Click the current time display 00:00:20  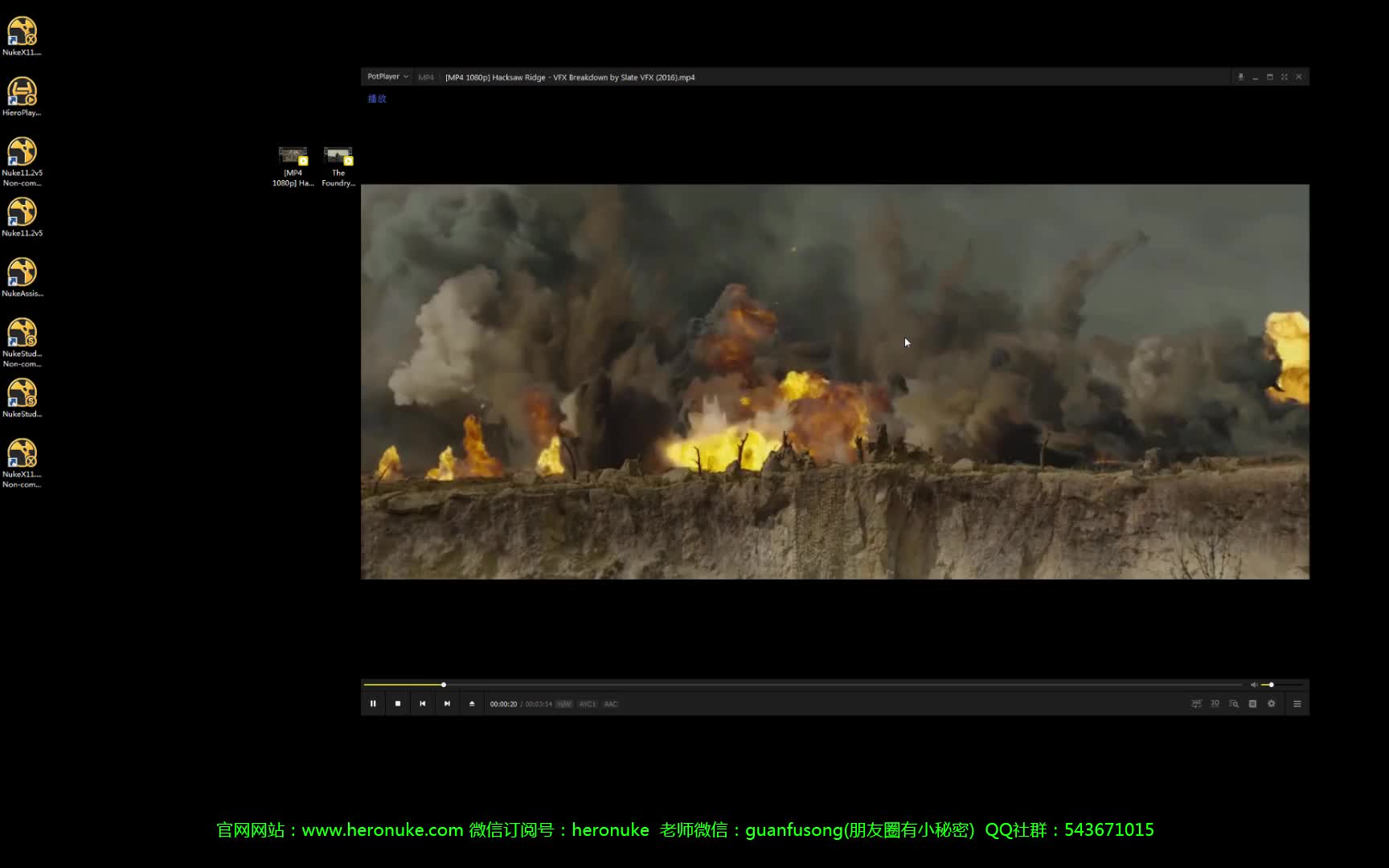pyautogui.click(x=503, y=704)
